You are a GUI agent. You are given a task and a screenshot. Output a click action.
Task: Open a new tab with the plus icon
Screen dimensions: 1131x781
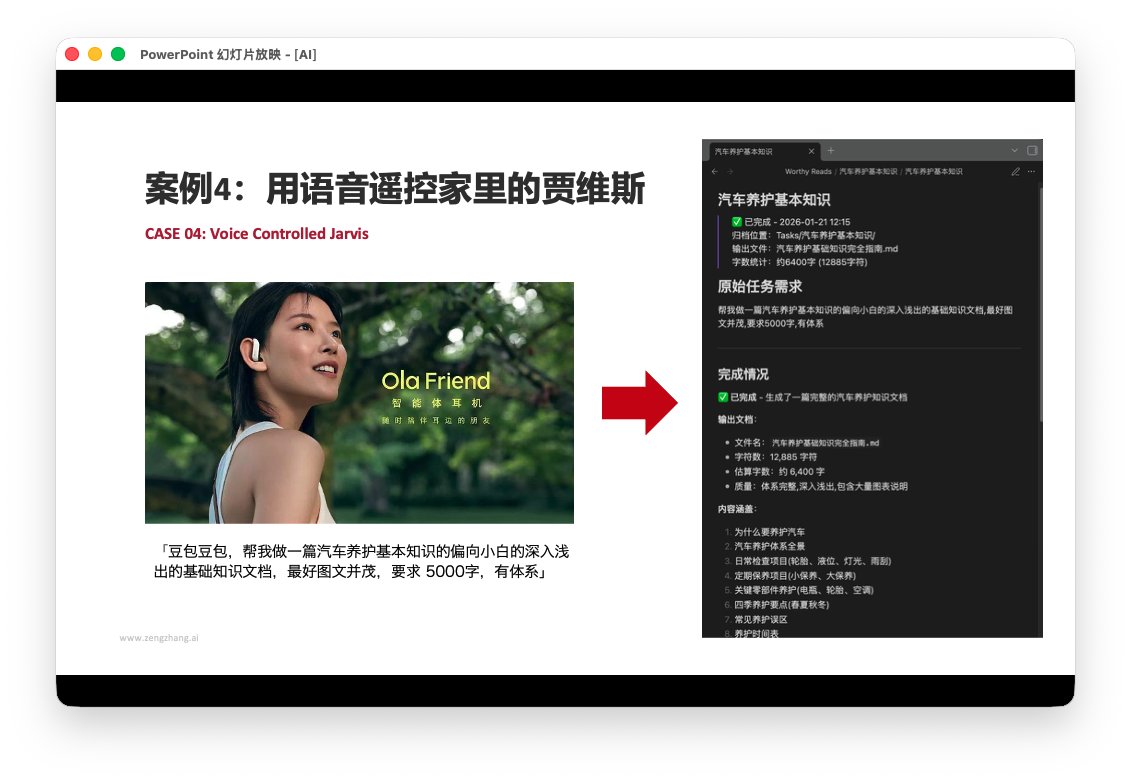(x=831, y=150)
